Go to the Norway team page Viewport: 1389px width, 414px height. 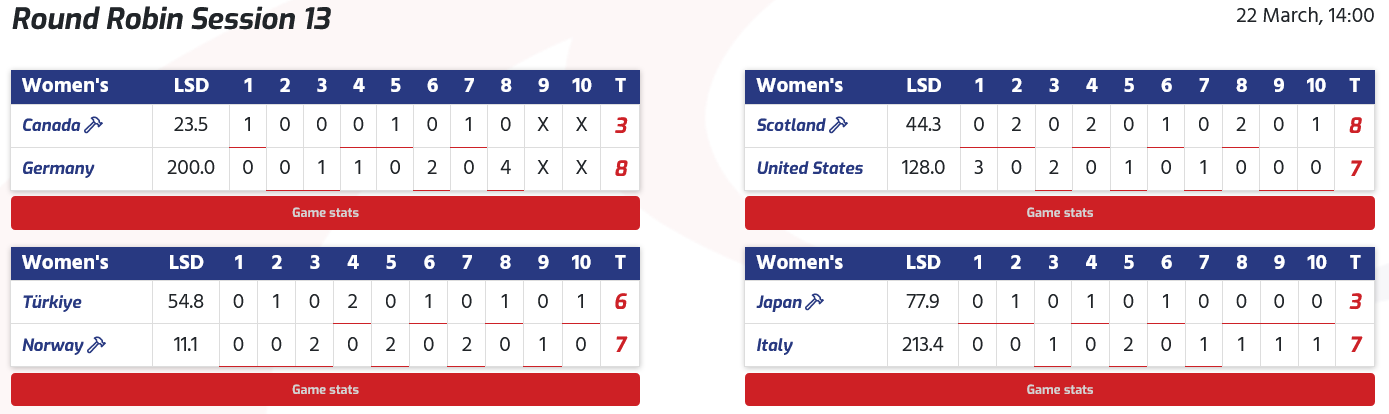click(x=53, y=345)
